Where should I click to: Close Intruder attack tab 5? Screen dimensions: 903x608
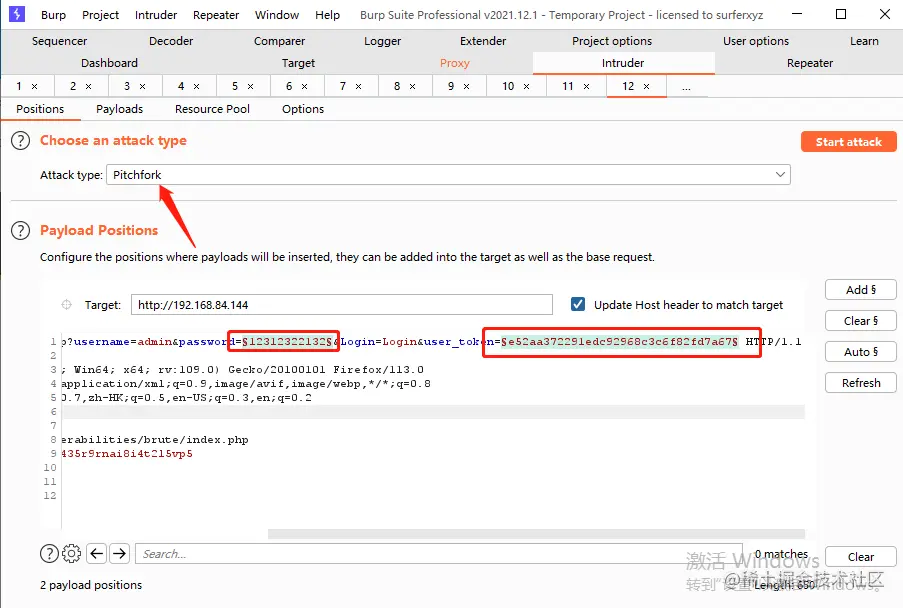point(251,86)
